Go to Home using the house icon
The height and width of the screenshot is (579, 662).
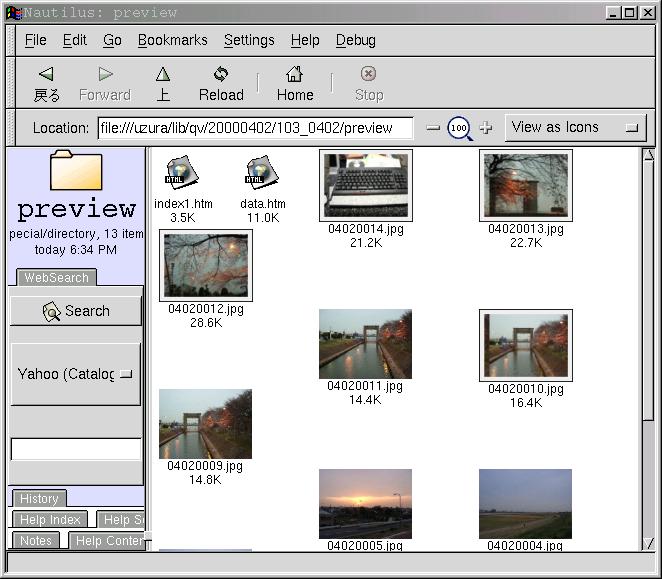coord(295,75)
